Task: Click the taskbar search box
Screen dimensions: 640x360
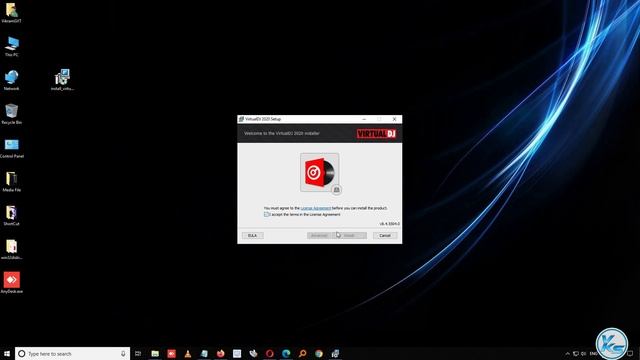Action: pos(73,353)
